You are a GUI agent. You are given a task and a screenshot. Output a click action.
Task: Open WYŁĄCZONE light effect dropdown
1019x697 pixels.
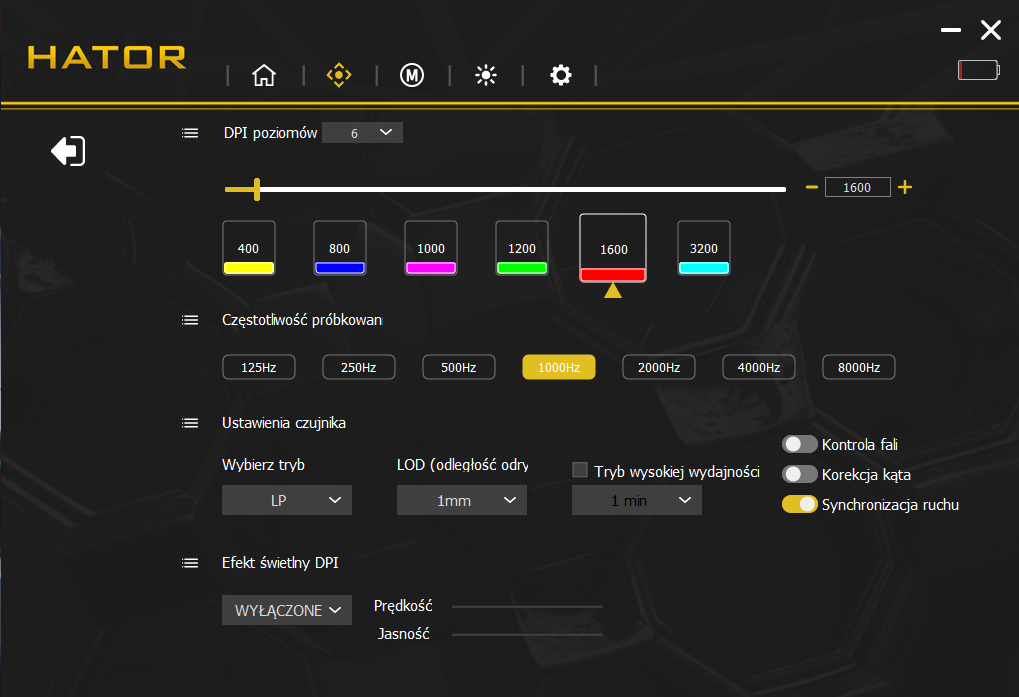(x=287, y=610)
